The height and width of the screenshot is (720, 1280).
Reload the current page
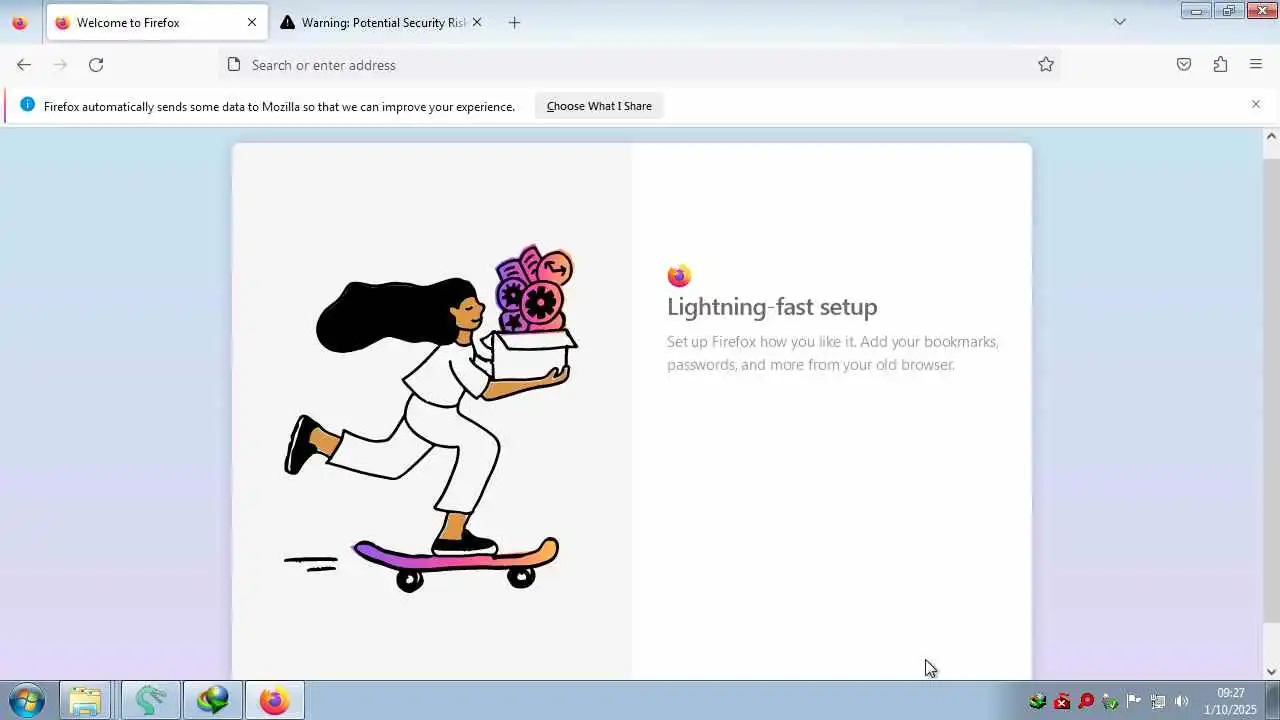(96, 65)
